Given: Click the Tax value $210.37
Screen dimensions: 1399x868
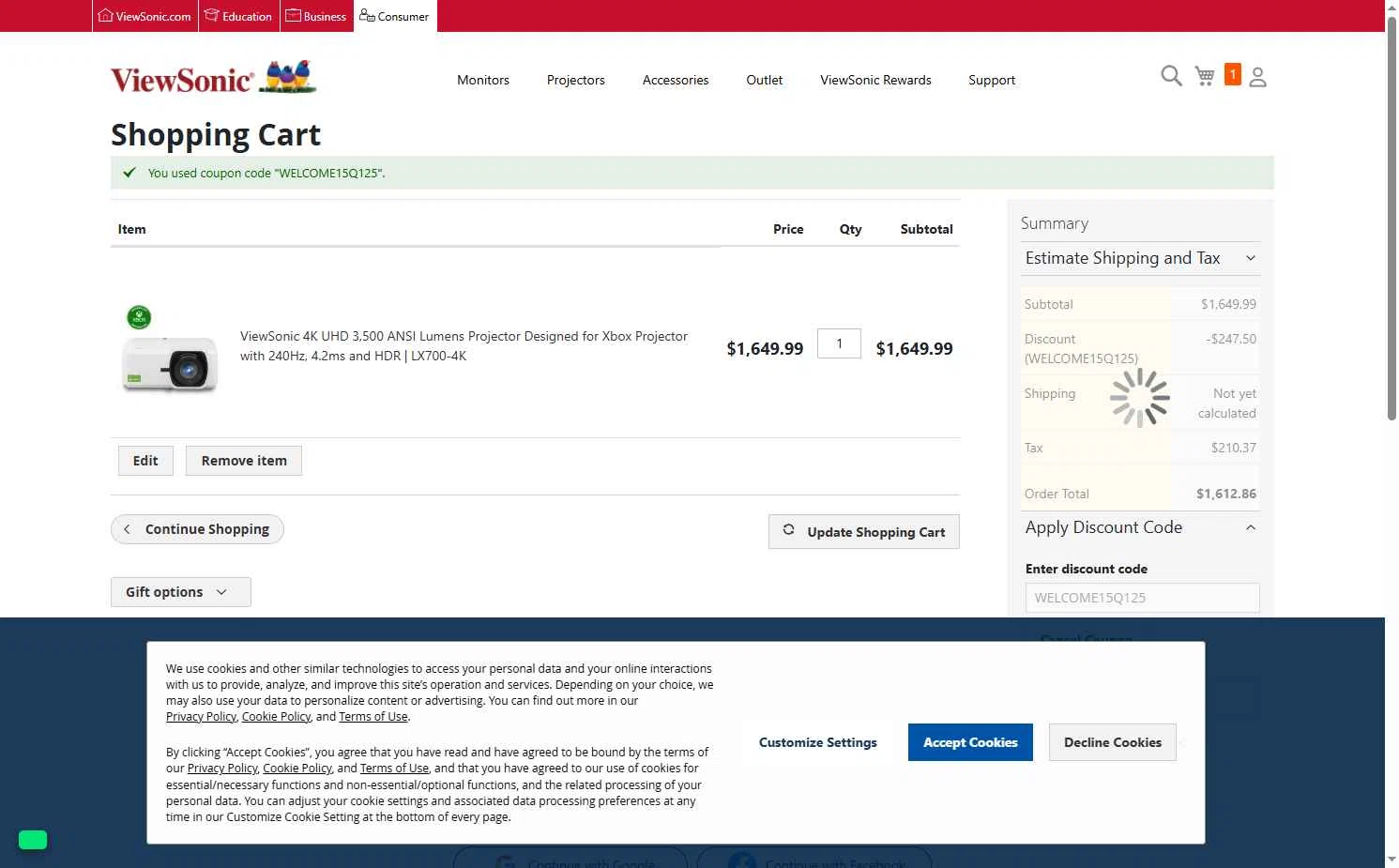Looking at the screenshot, I should click(1233, 448).
